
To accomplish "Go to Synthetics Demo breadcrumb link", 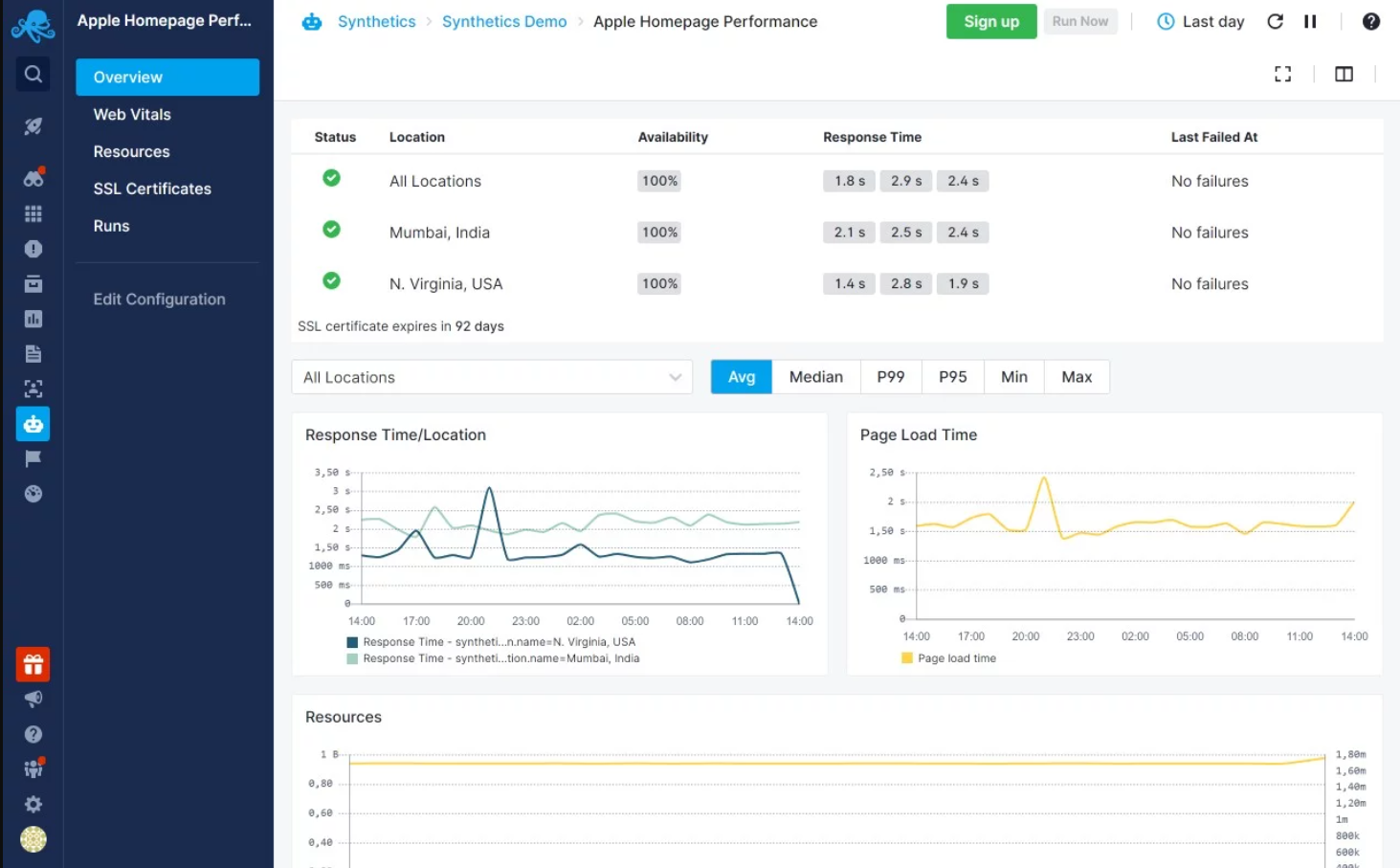I will [x=504, y=21].
